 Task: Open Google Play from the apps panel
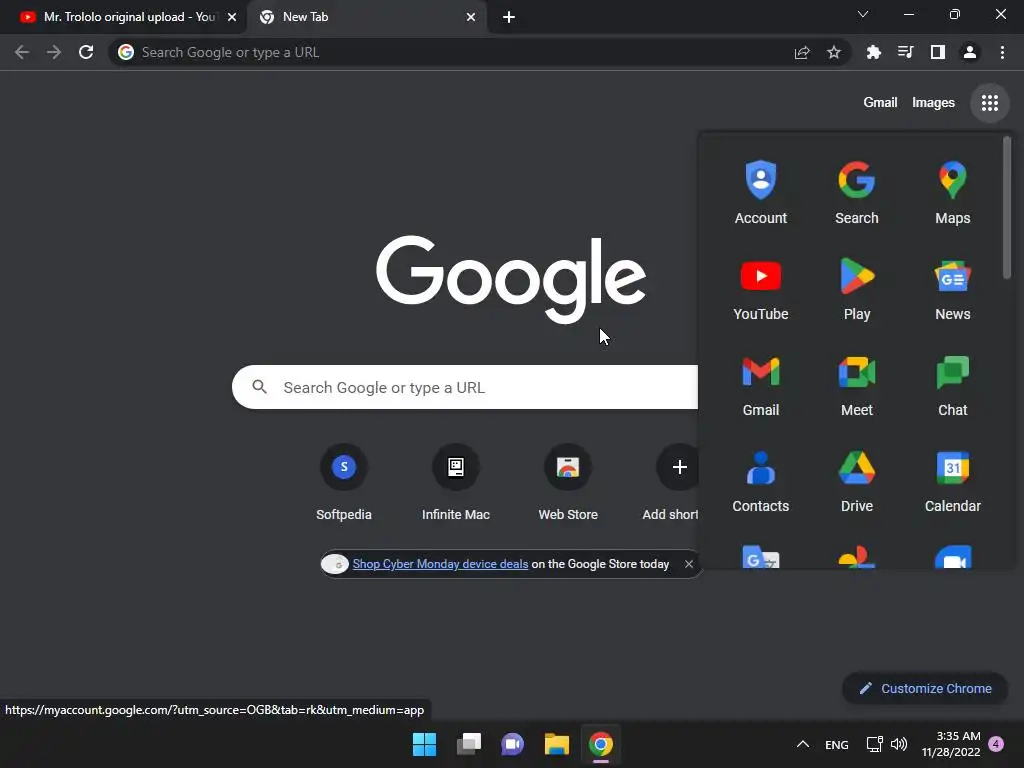pos(856,289)
